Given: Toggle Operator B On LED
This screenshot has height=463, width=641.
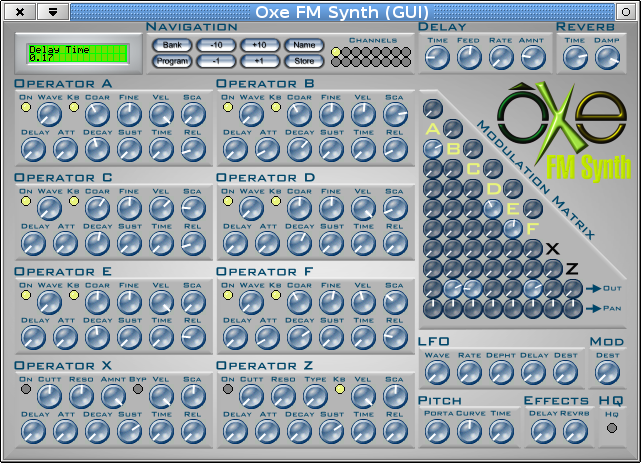Looking at the screenshot, I should (x=228, y=107).
